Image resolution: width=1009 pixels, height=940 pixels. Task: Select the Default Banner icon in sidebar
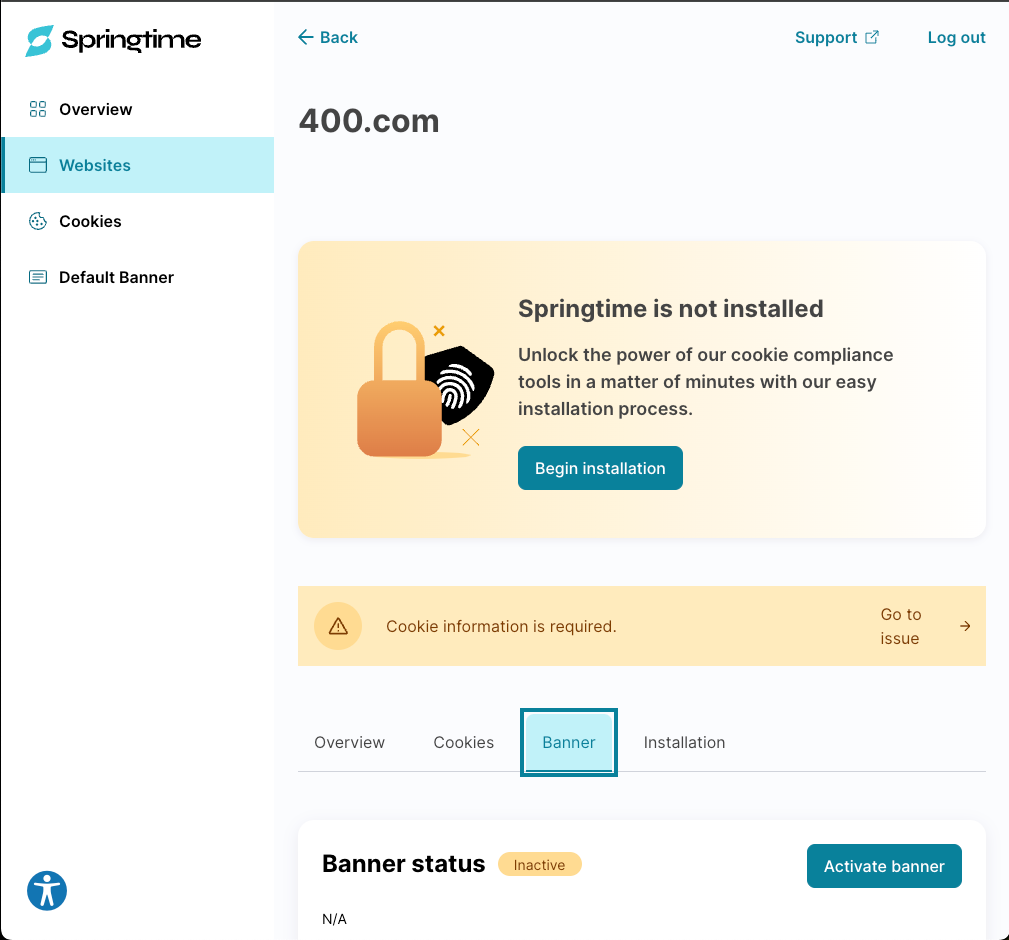tap(37, 277)
